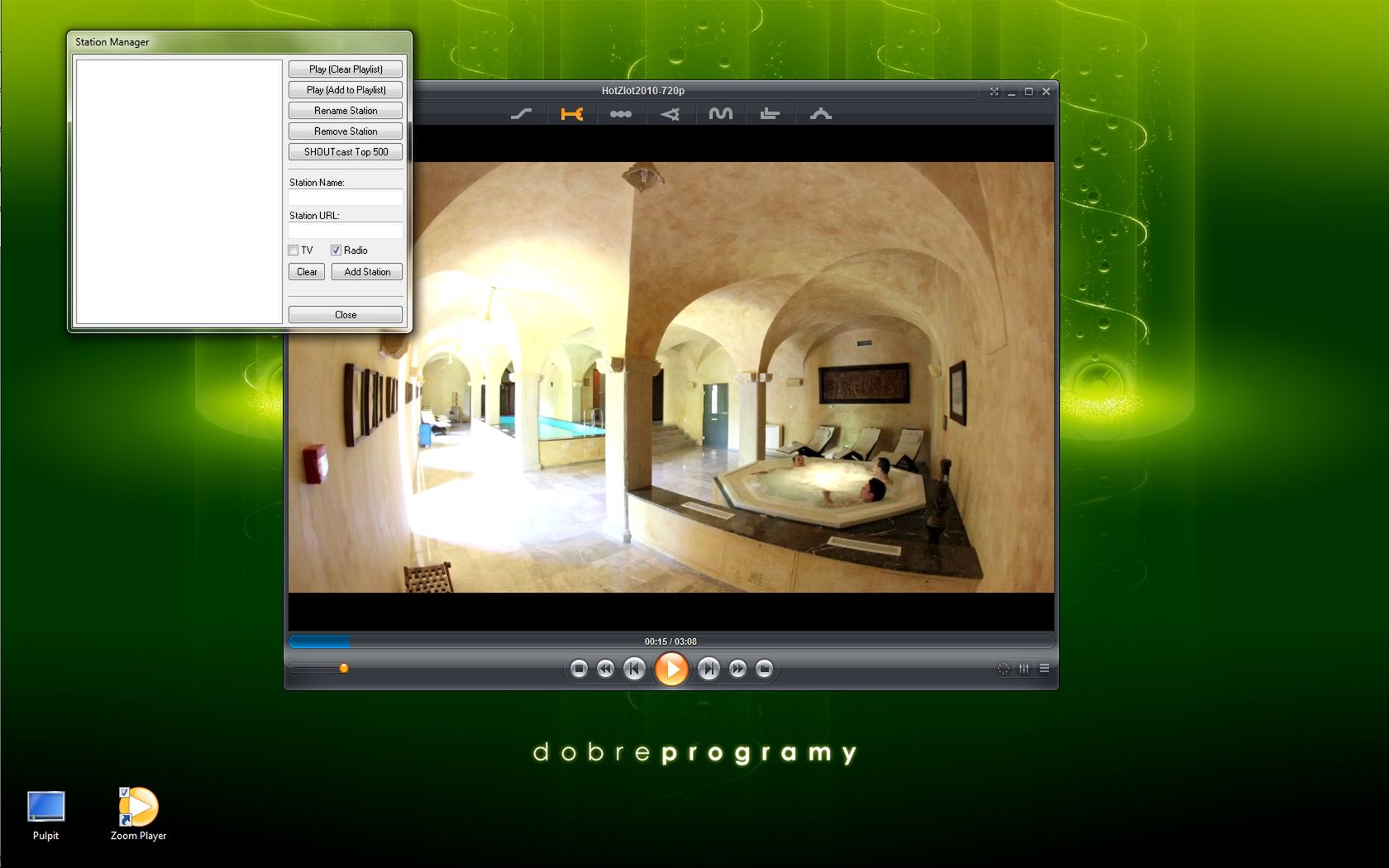
Task: Open the playlist lines icon
Action: [1044, 668]
